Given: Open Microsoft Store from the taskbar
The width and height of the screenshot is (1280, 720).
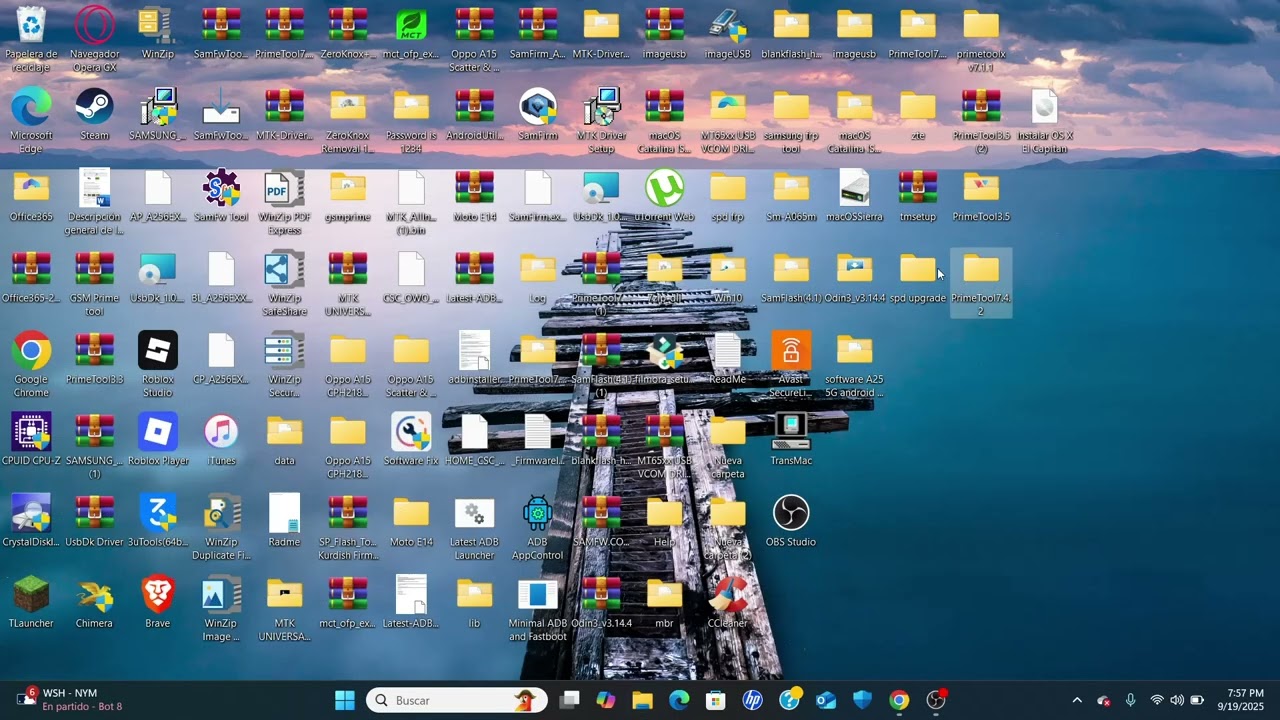Looking at the screenshot, I should coord(715,700).
